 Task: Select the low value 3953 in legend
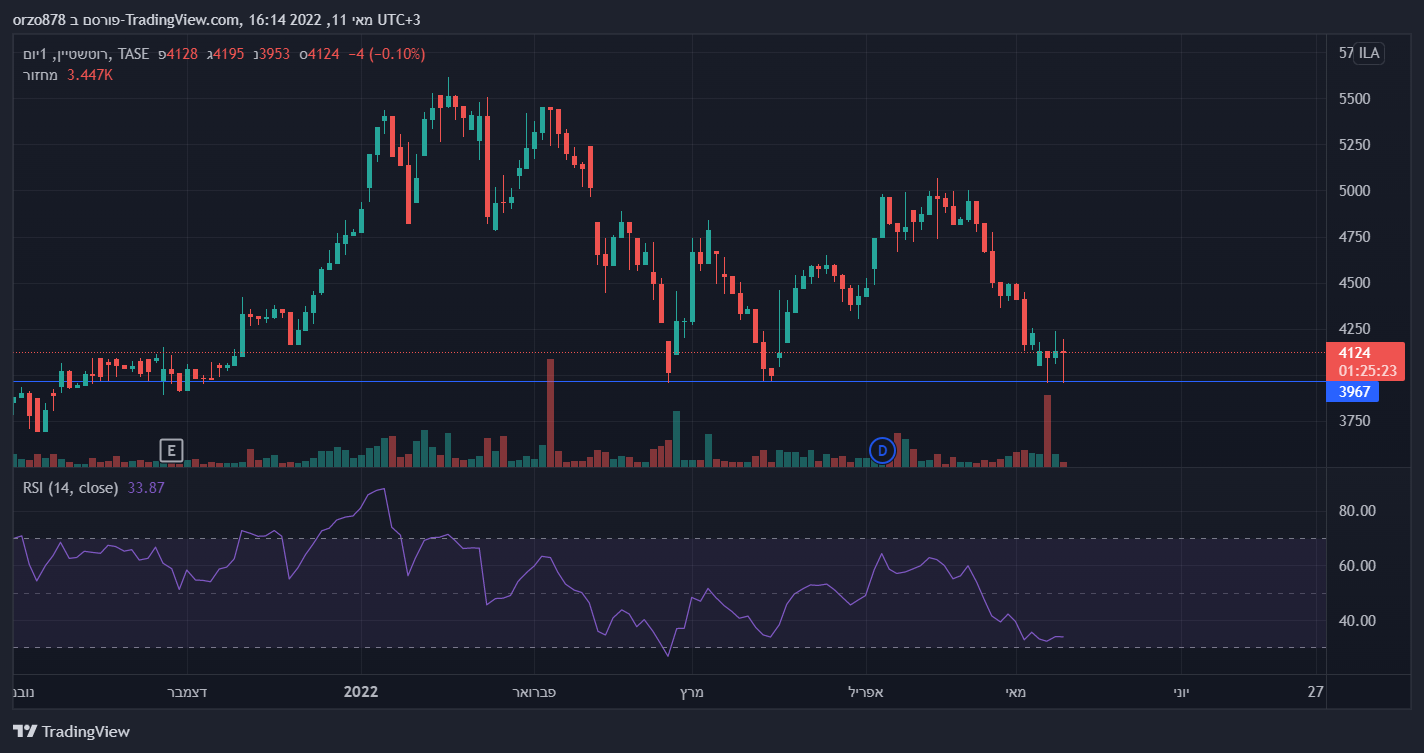[275, 54]
